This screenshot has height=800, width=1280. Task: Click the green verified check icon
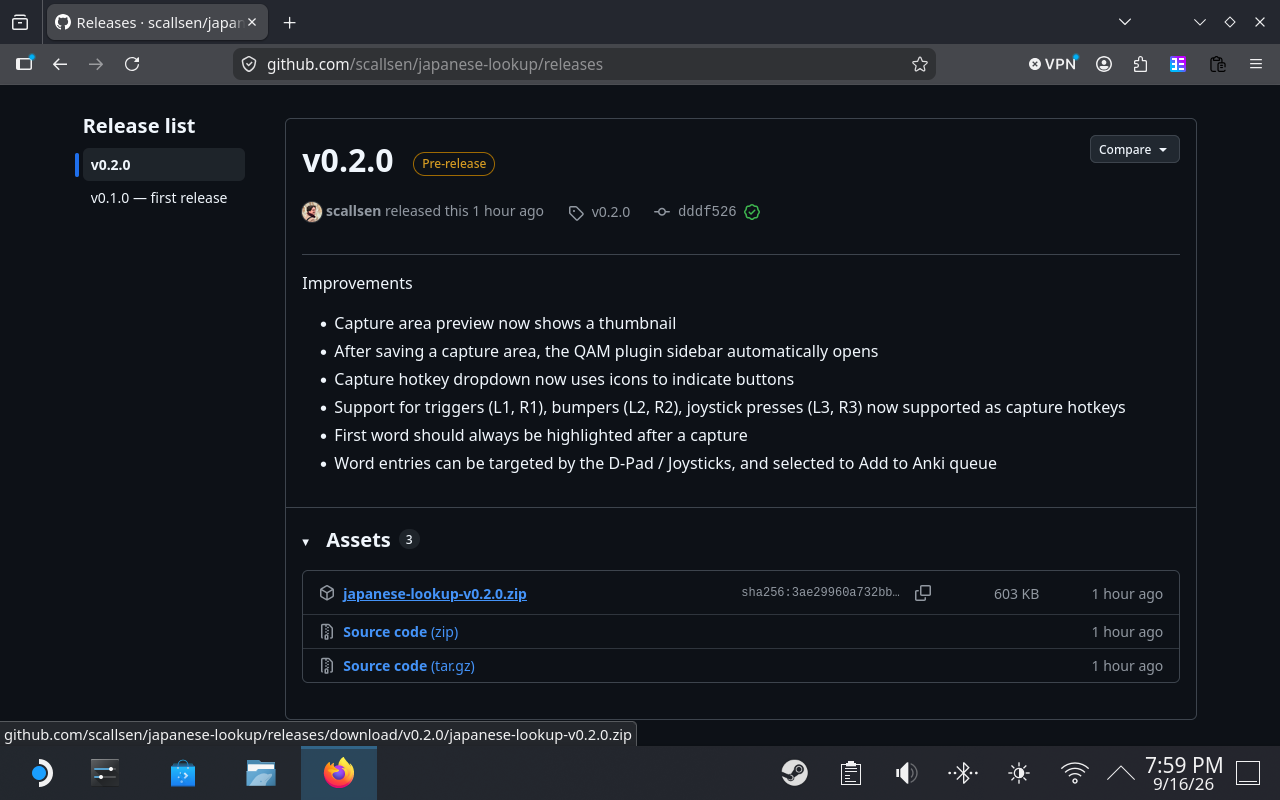752,212
